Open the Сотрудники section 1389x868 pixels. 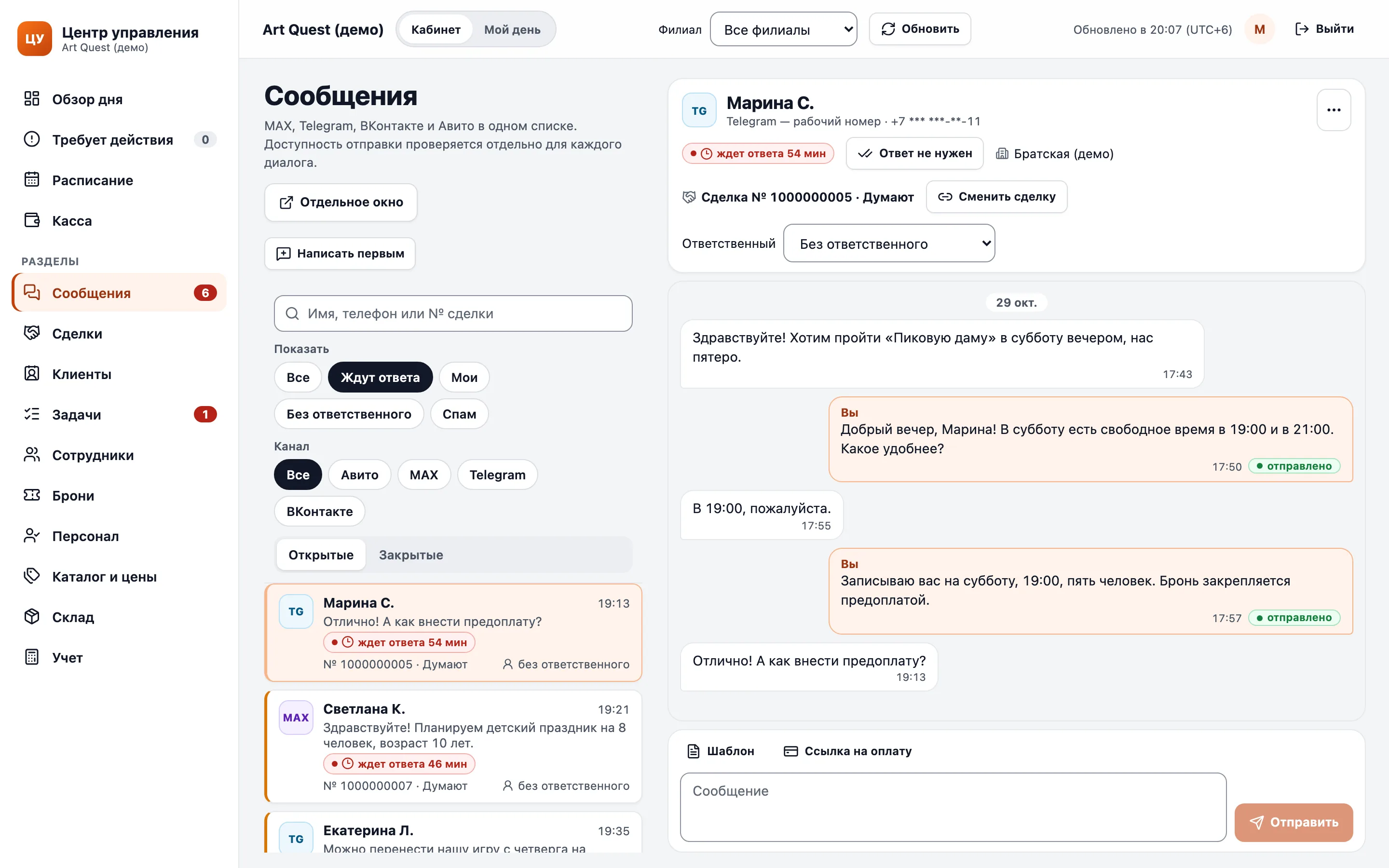[x=119, y=455]
